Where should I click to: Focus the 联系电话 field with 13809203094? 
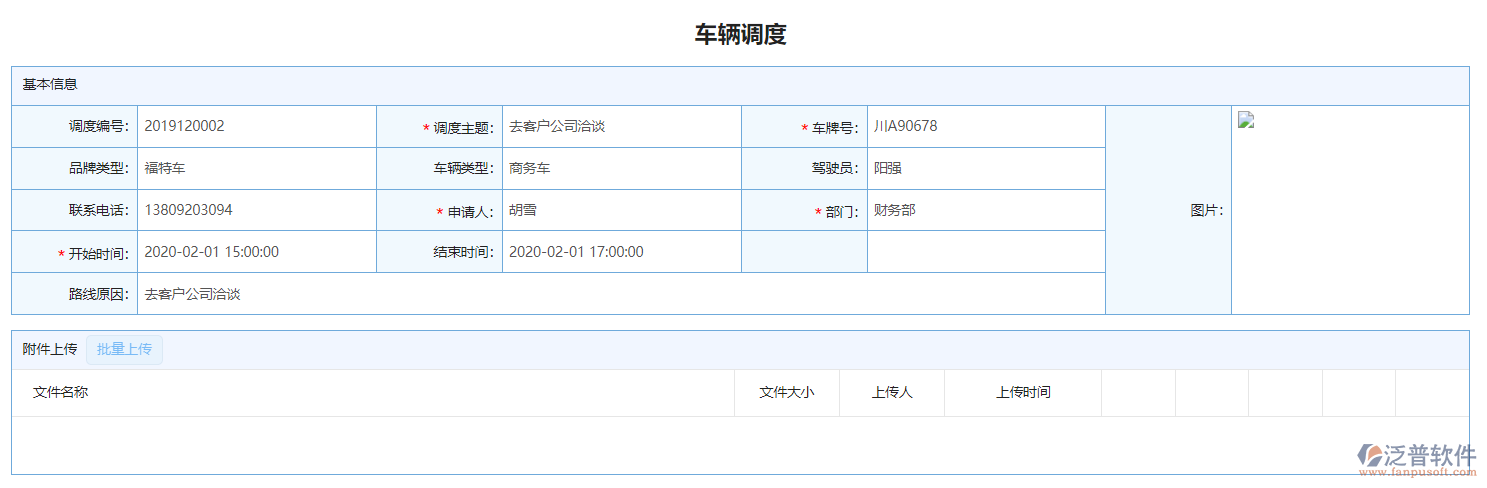click(x=256, y=210)
